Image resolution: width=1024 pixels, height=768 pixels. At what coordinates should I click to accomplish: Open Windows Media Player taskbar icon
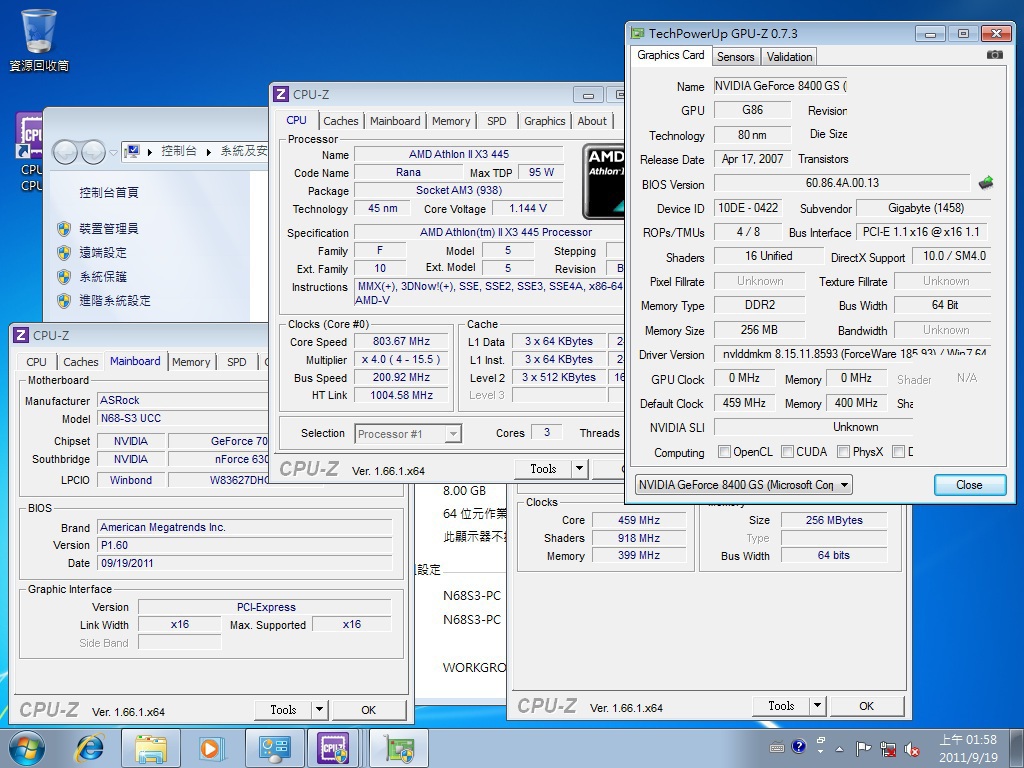click(211, 748)
